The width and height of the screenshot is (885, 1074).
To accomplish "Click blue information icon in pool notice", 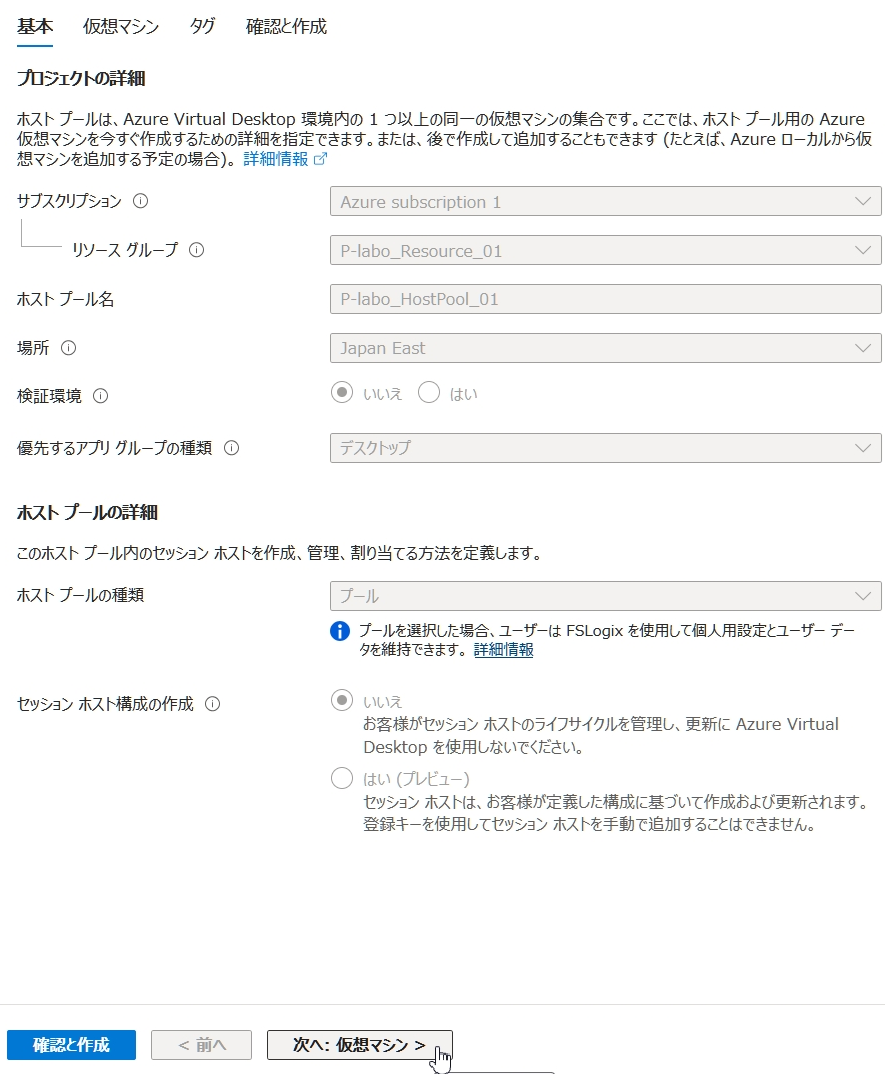I will click(340, 631).
